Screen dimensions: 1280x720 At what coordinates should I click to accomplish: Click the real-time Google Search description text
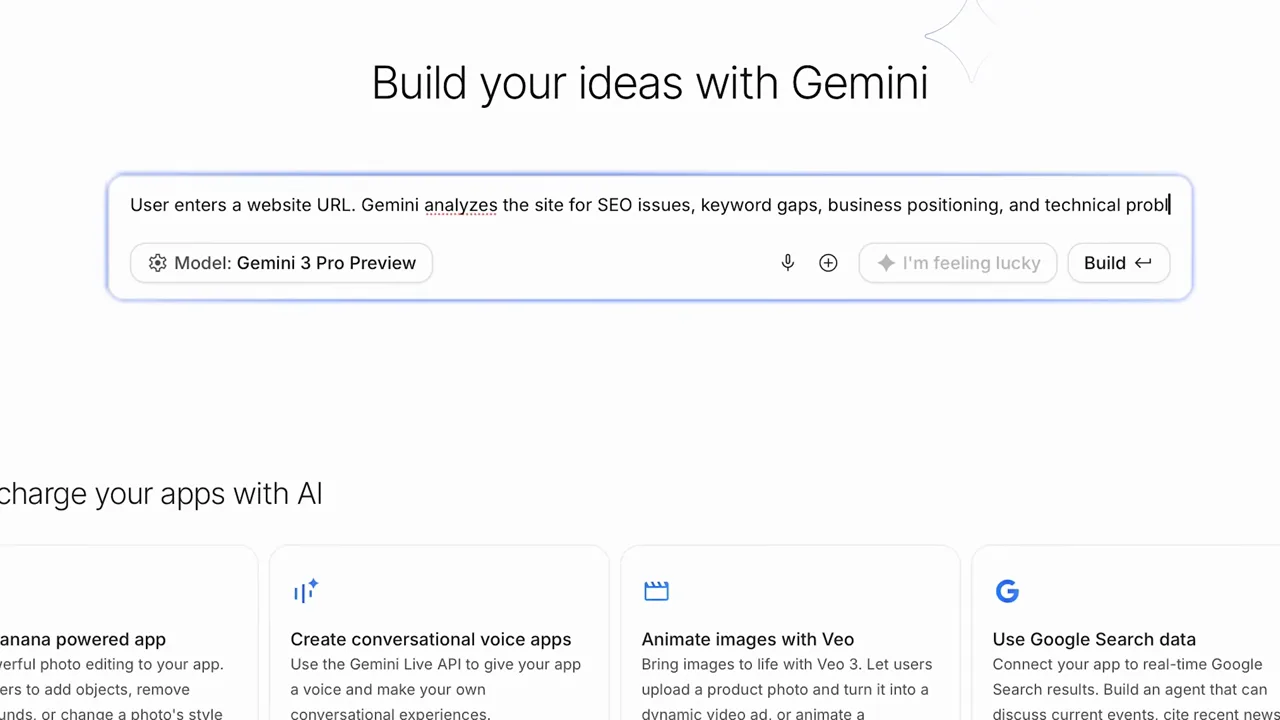click(x=1136, y=689)
